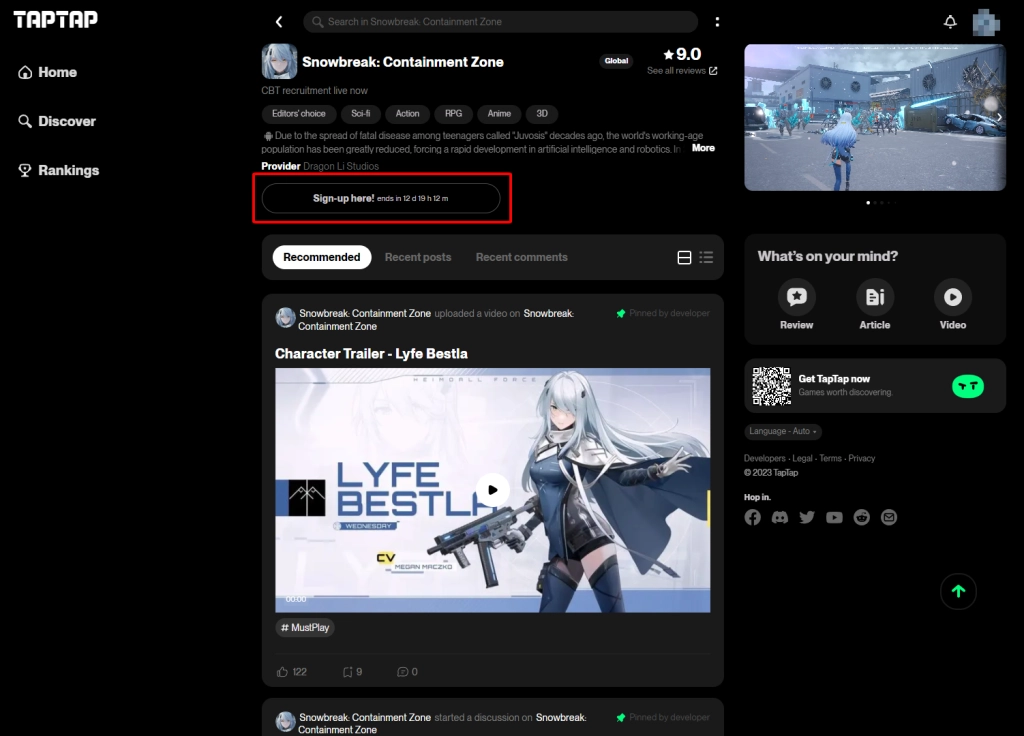Open author avatar on the trailer post
The width and height of the screenshot is (1024, 736).
click(285, 318)
